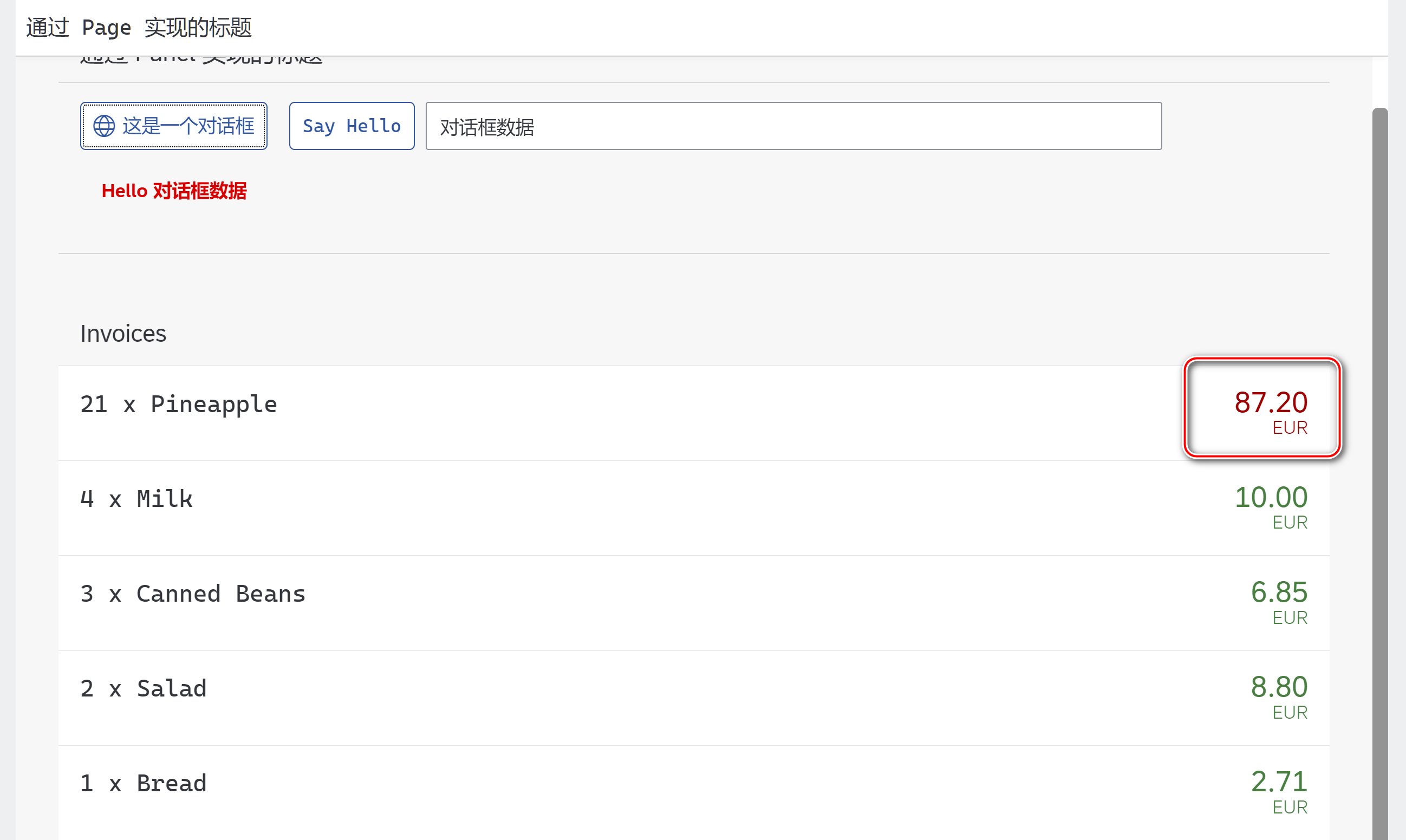Click the vertical scrollbar thumb

(x=1379, y=453)
